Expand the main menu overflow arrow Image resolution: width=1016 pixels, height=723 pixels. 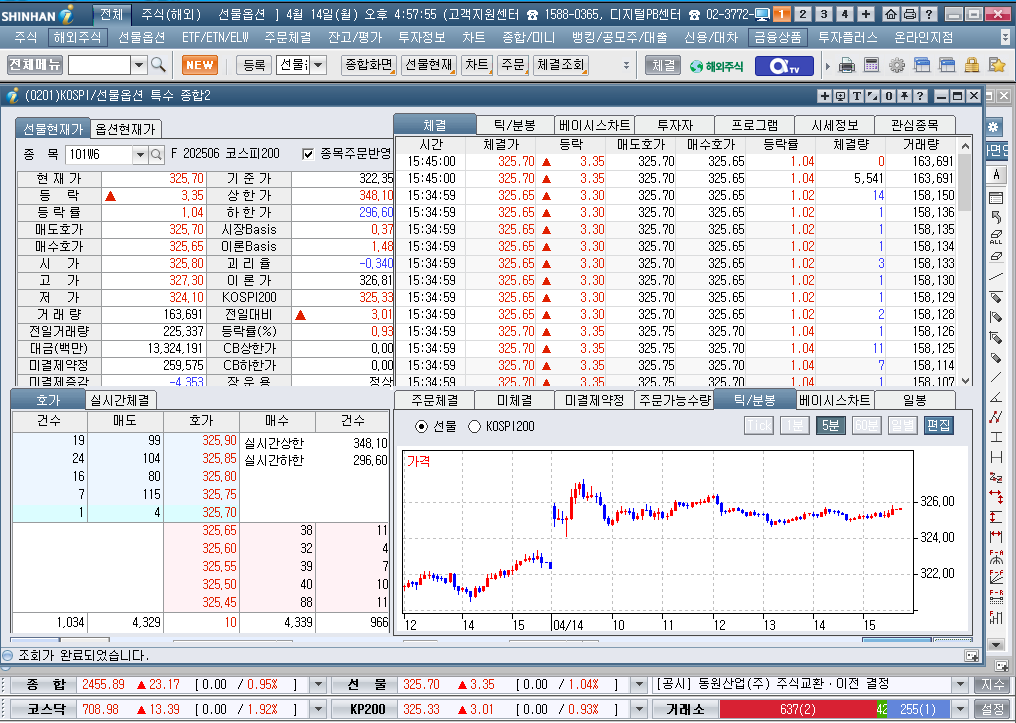1006,38
